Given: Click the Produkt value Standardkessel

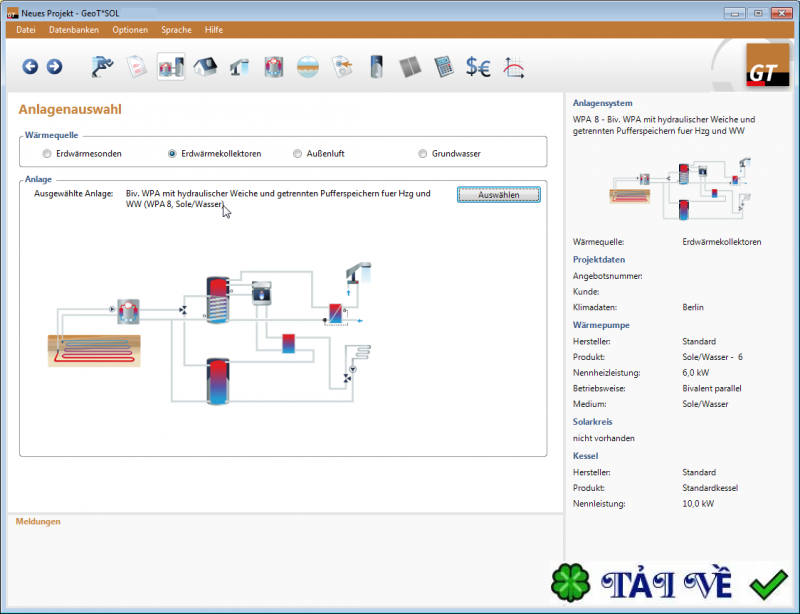Looking at the screenshot, I should [x=710, y=488].
